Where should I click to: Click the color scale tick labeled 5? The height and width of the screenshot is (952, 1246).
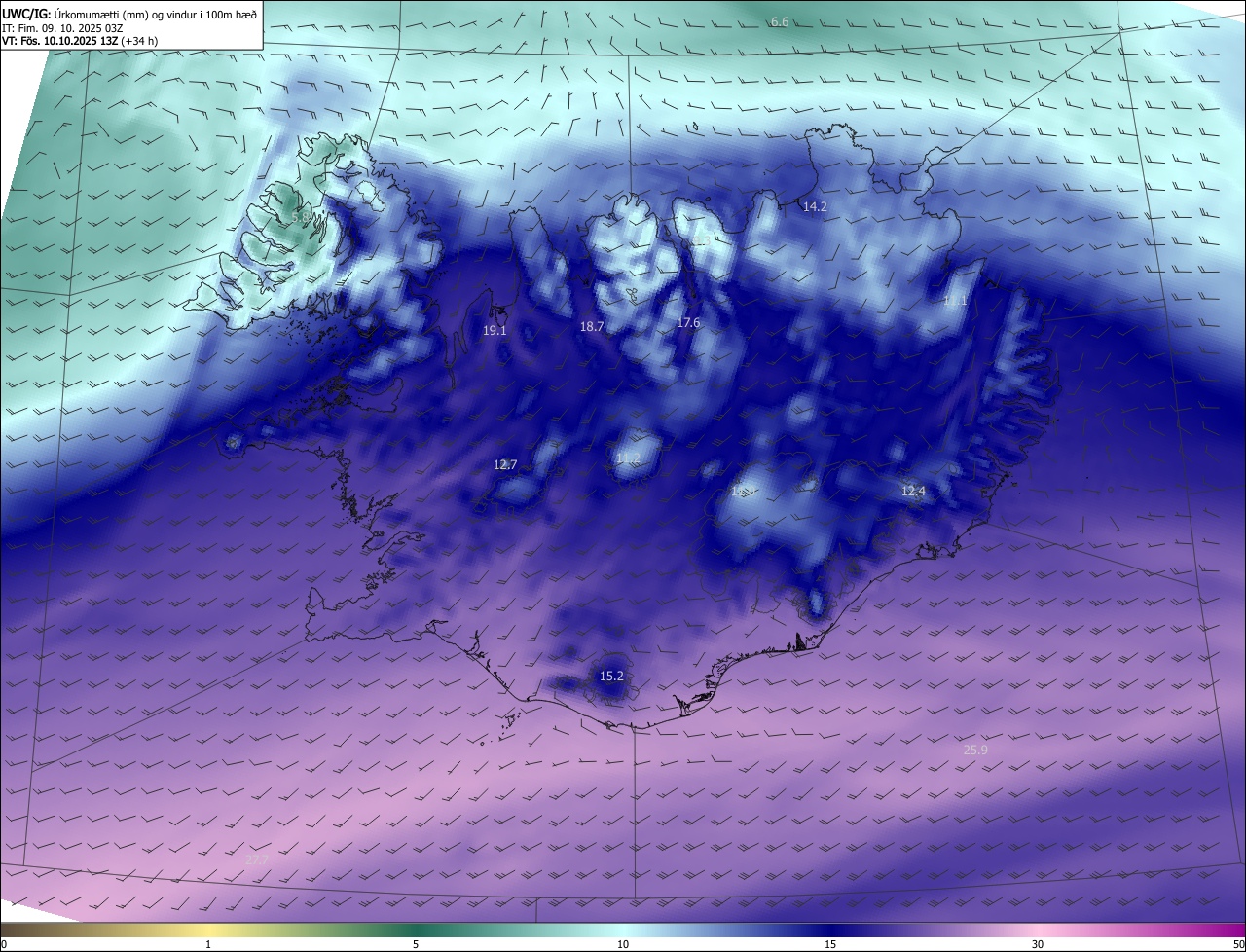416,944
